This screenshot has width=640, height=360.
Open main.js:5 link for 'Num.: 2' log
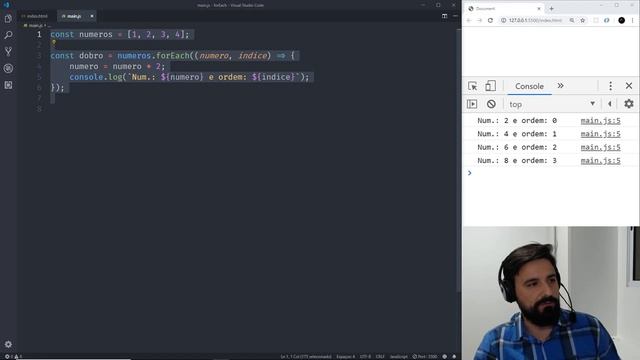tap(600, 120)
